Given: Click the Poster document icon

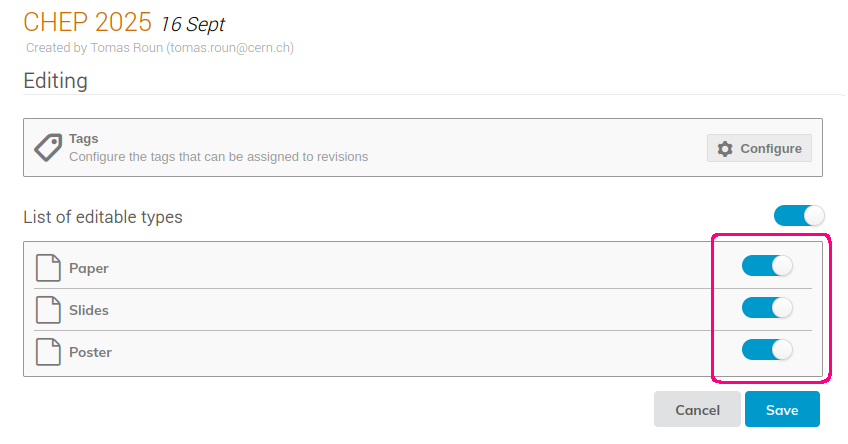Looking at the screenshot, I should click(48, 352).
